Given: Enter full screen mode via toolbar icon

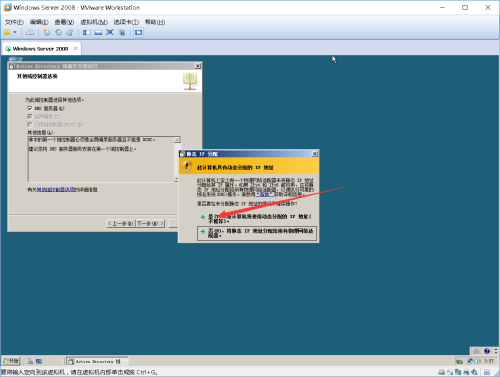Looking at the screenshot, I should point(110,32).
